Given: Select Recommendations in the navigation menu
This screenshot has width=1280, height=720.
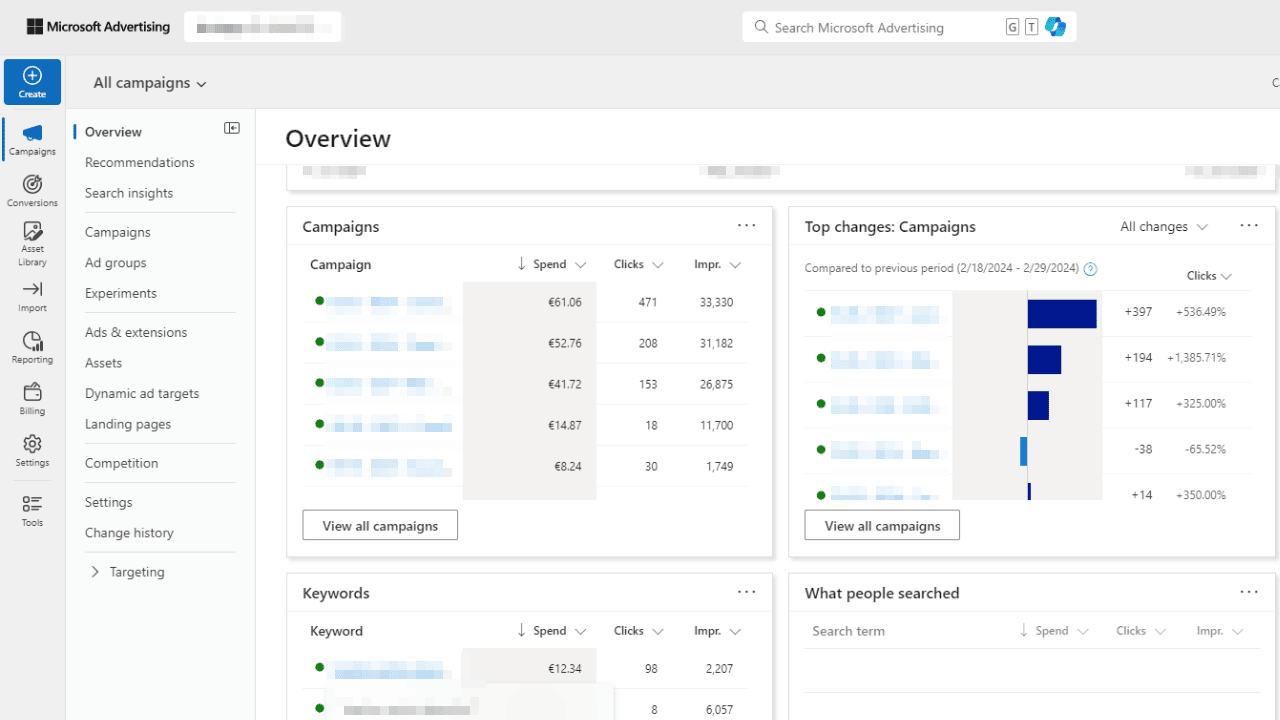Looking at the screenshot, I should pos(140,162).
